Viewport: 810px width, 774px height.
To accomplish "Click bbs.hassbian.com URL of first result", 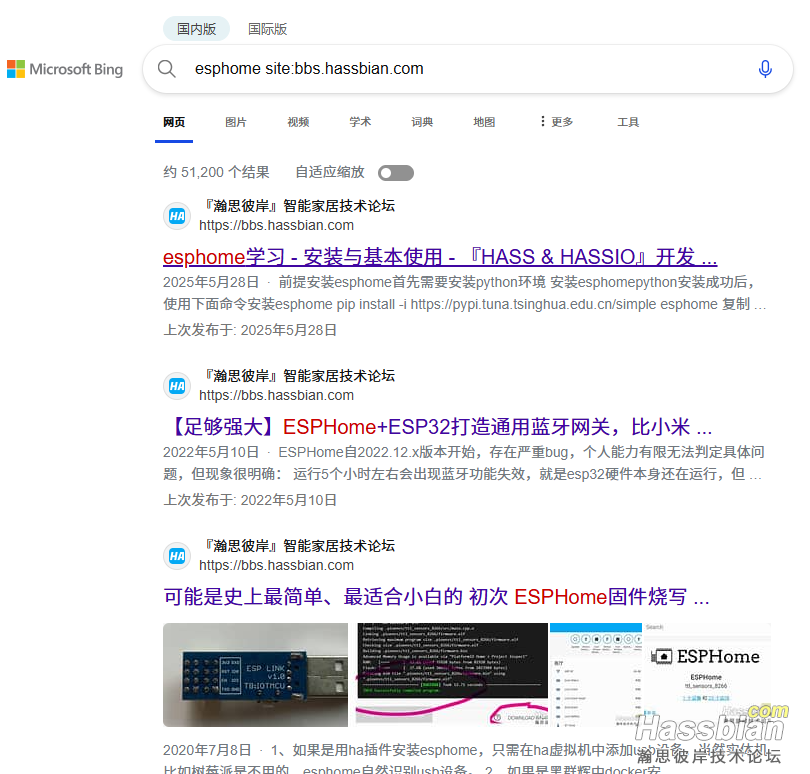I will tap(276, 226).
